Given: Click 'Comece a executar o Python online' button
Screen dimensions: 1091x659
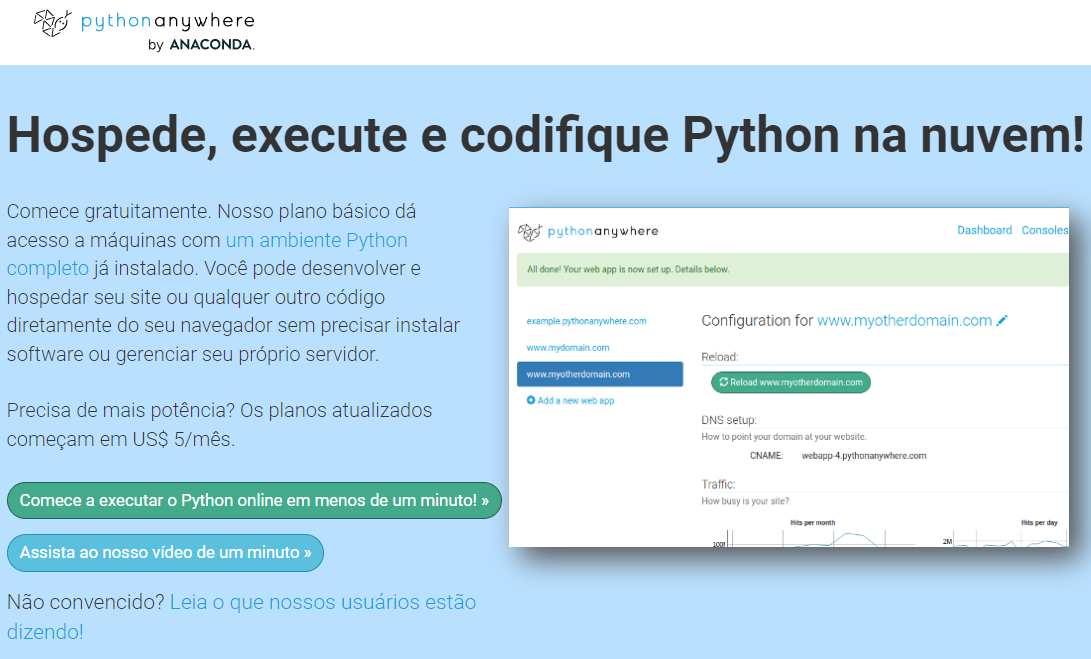Looking at the screenshot, I should [x=254, y=500].
